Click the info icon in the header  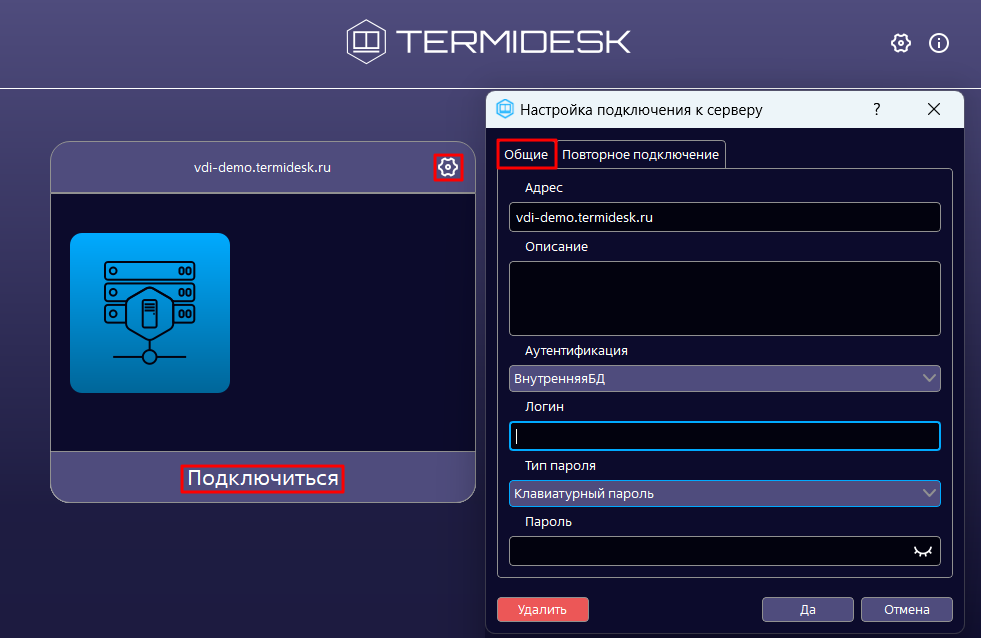pyautogui.click(x=938, y=43)
